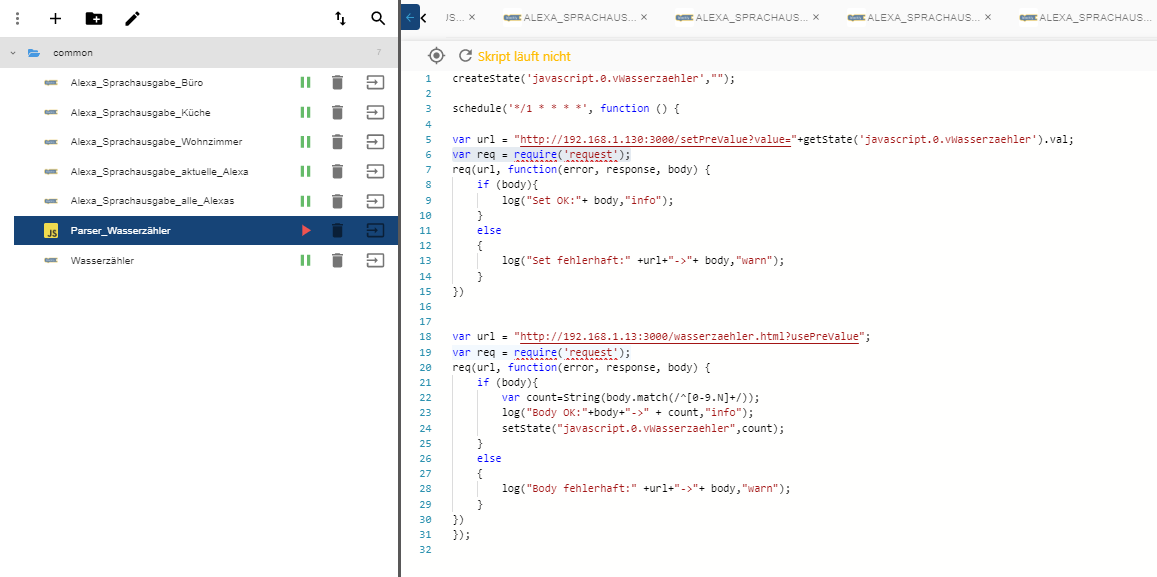Screen dimensions: 1157x577
Task: Click the log "Body OK:" code line
Action: [627, 412]
